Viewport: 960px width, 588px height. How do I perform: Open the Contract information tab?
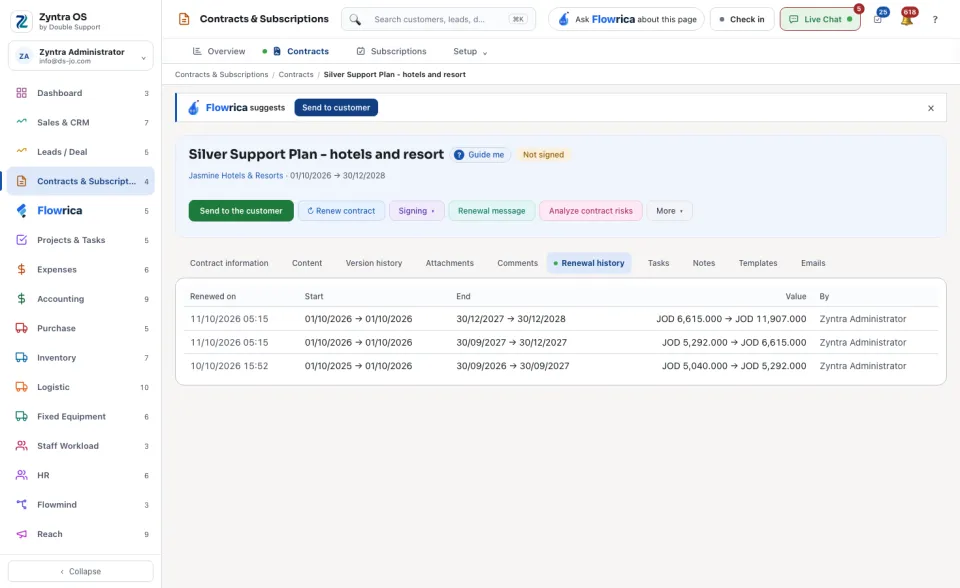click(x=229, y=263)
